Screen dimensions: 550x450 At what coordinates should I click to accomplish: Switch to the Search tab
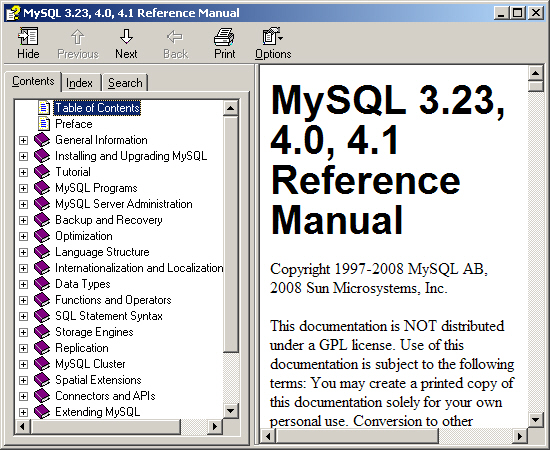(125, 83)
